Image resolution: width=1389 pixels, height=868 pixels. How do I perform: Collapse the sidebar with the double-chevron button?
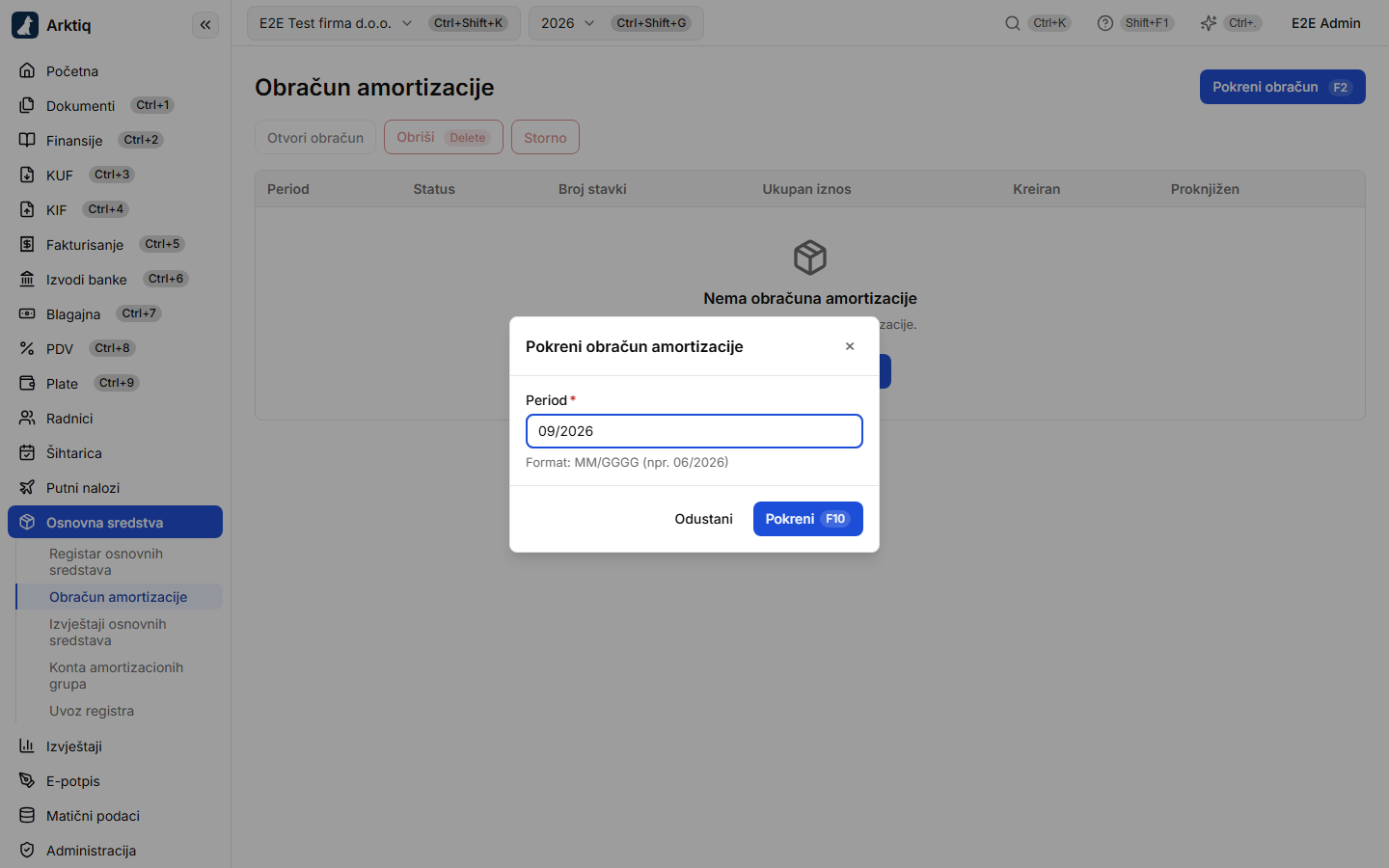[205, 25]
